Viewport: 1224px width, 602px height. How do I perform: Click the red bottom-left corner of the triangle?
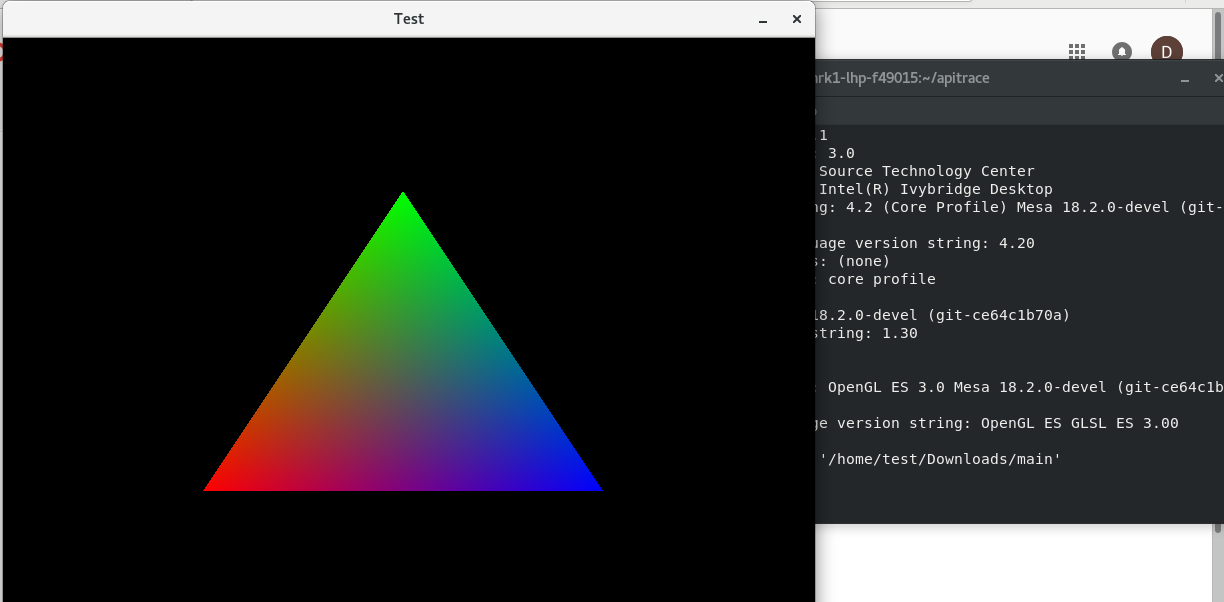[x=213, y=487]
